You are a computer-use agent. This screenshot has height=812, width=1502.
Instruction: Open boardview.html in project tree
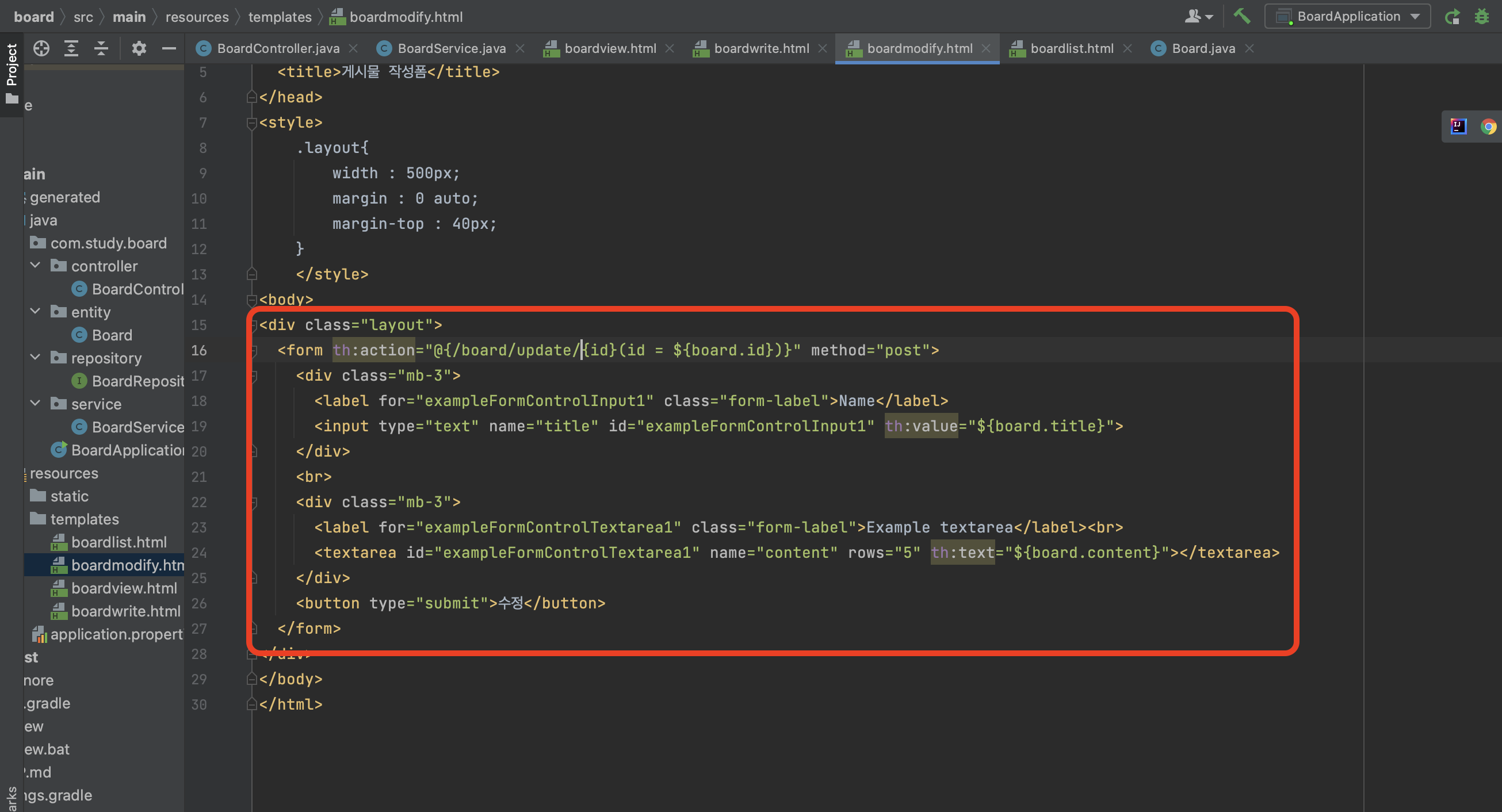pyautogui.click(x=124, y=588)
